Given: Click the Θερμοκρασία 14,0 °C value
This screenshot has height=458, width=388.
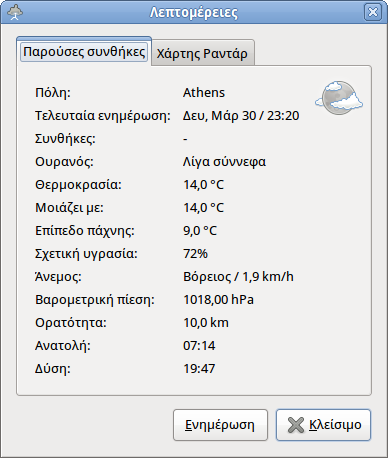Looking at the screenshot, I should point(203,185).
